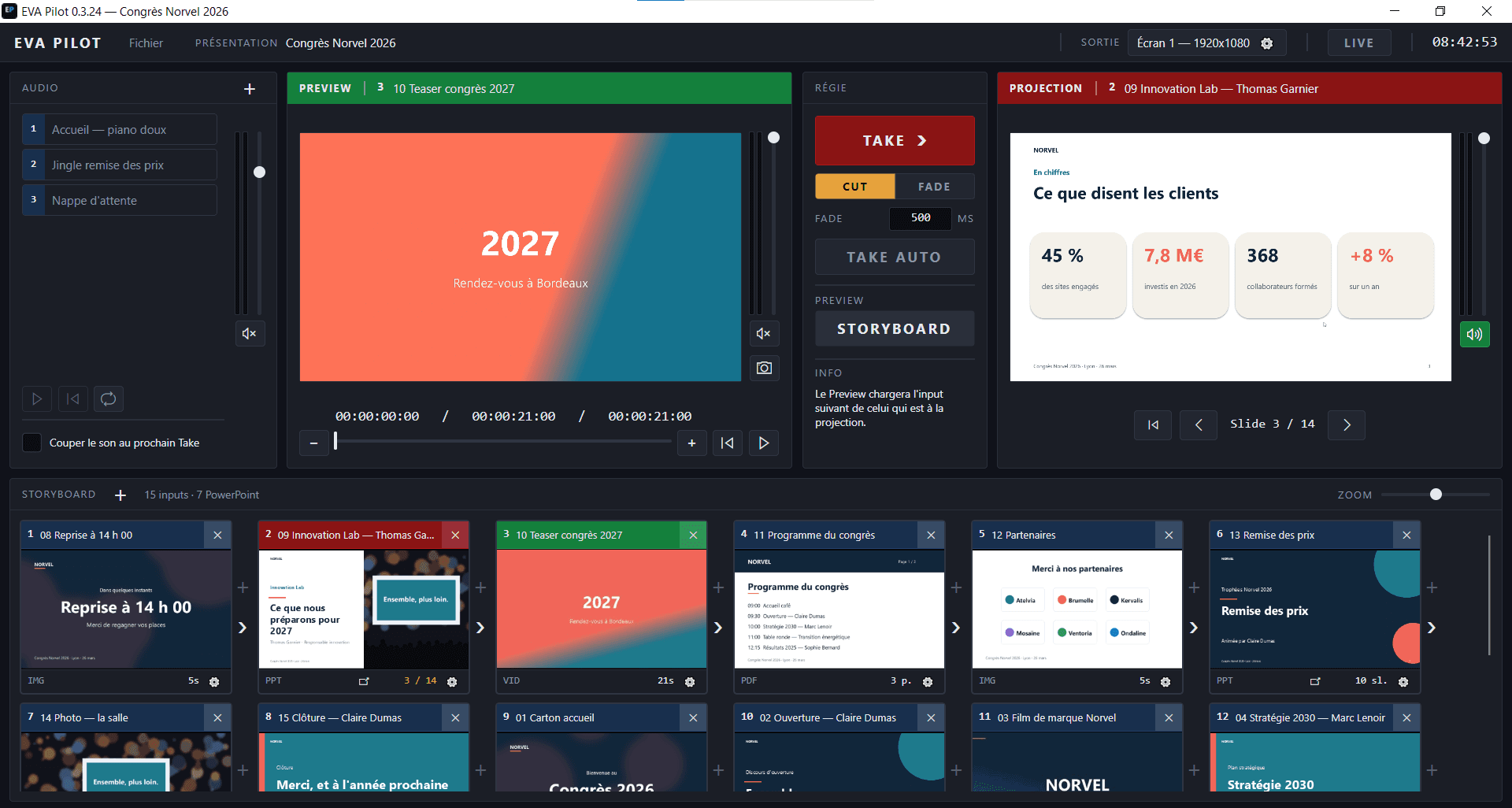
Task: Expand chevron right of 13 Remise des prix card
Action: (x=1432, y=628)
